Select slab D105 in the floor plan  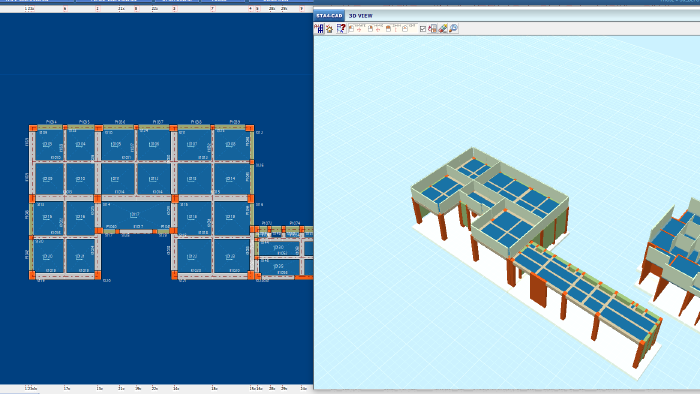tap(117, 144)
